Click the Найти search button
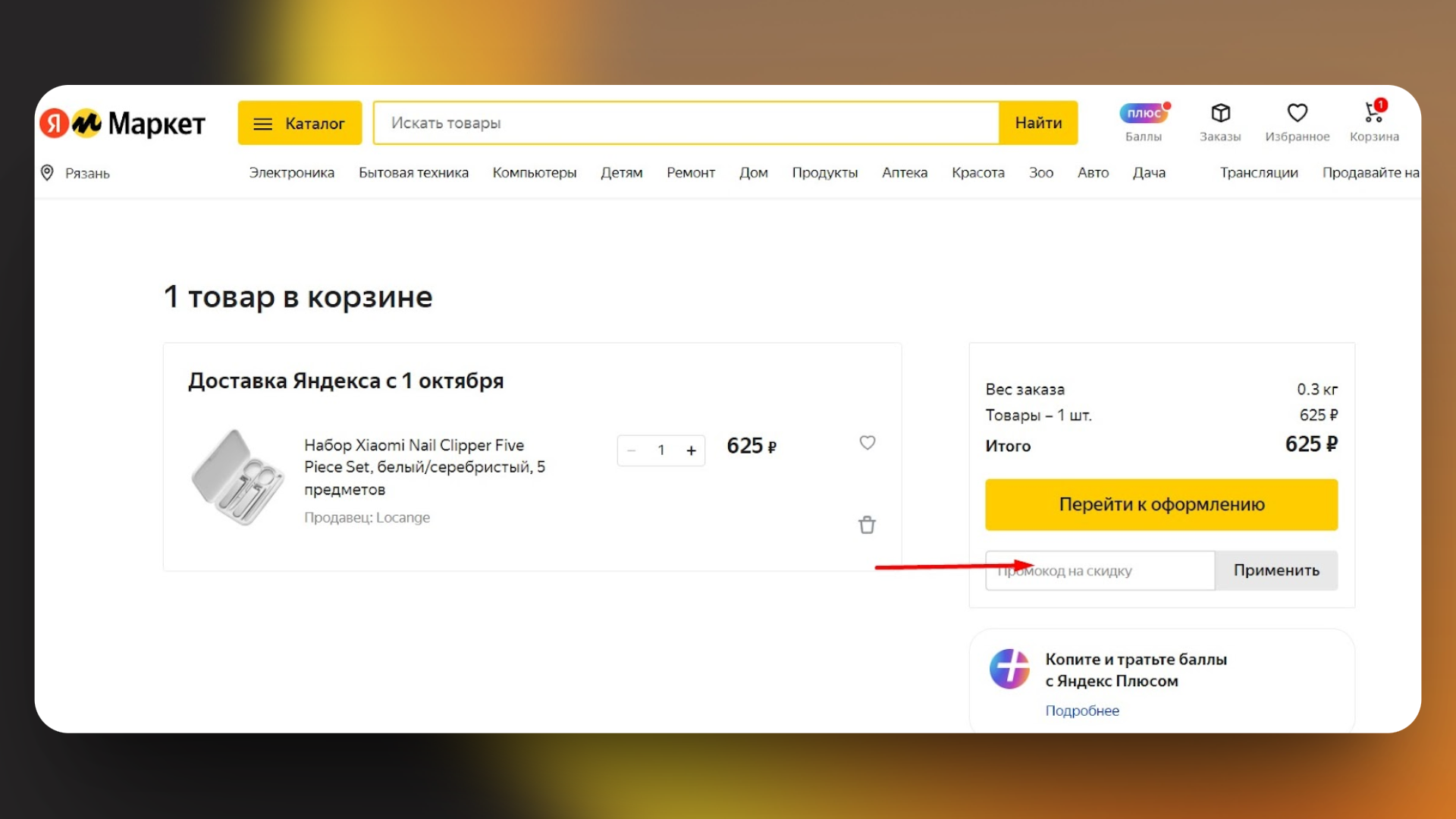 1038,123
